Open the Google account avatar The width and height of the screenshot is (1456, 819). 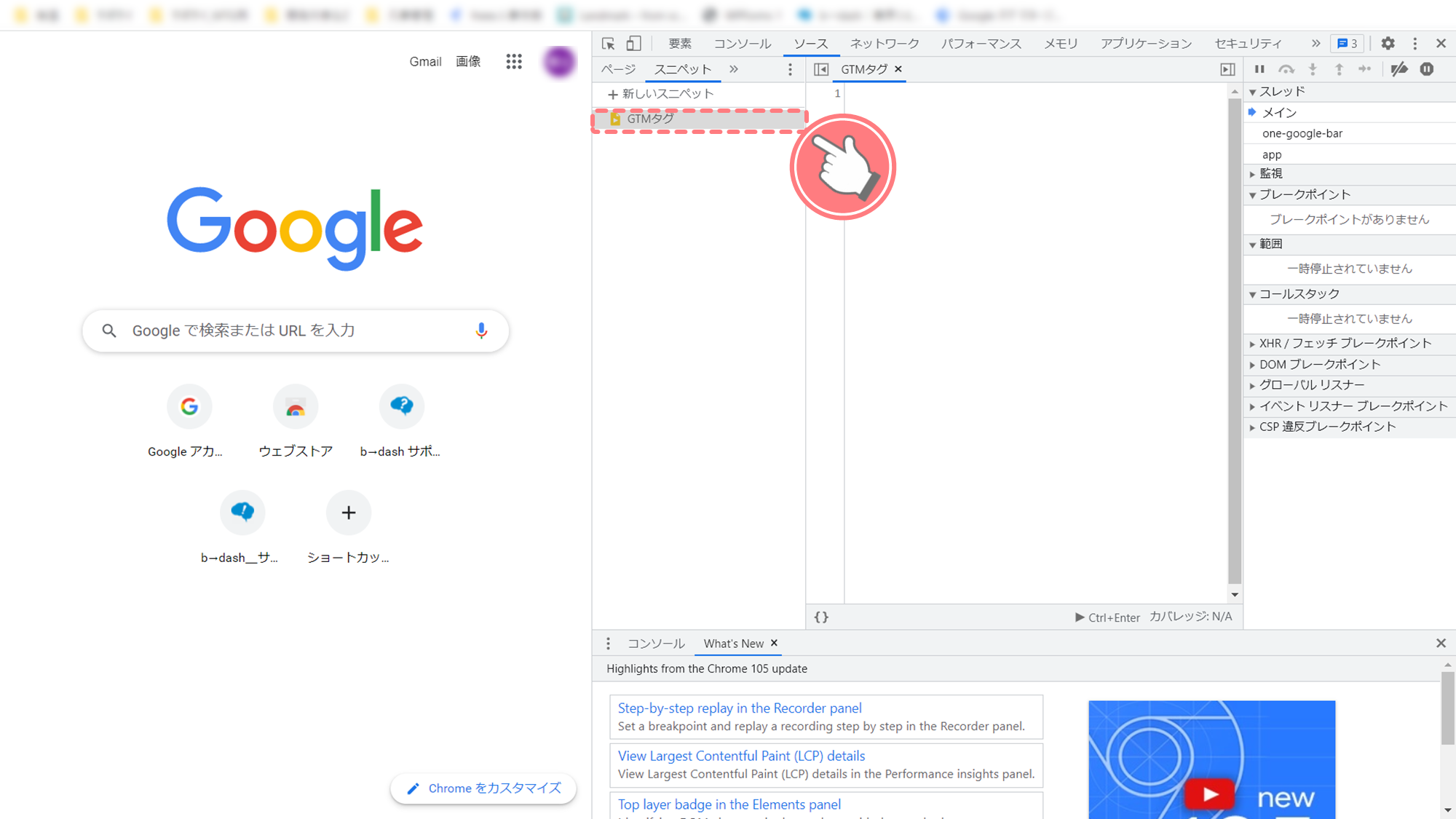pos(559,62)
